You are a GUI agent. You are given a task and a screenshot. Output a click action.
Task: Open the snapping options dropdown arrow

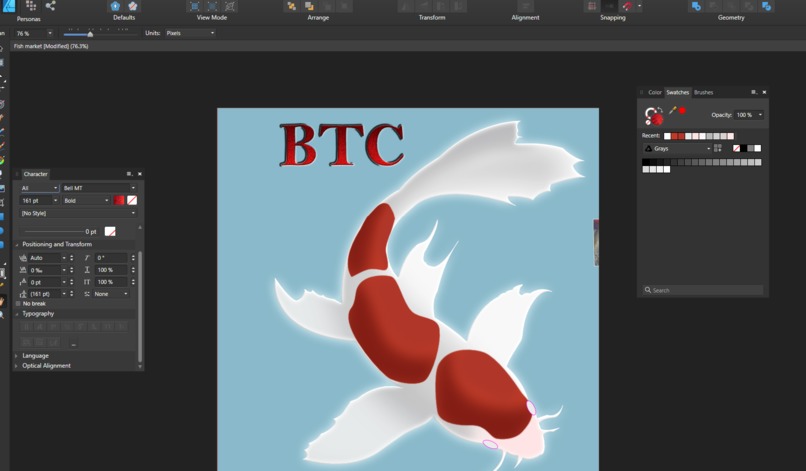639,6
